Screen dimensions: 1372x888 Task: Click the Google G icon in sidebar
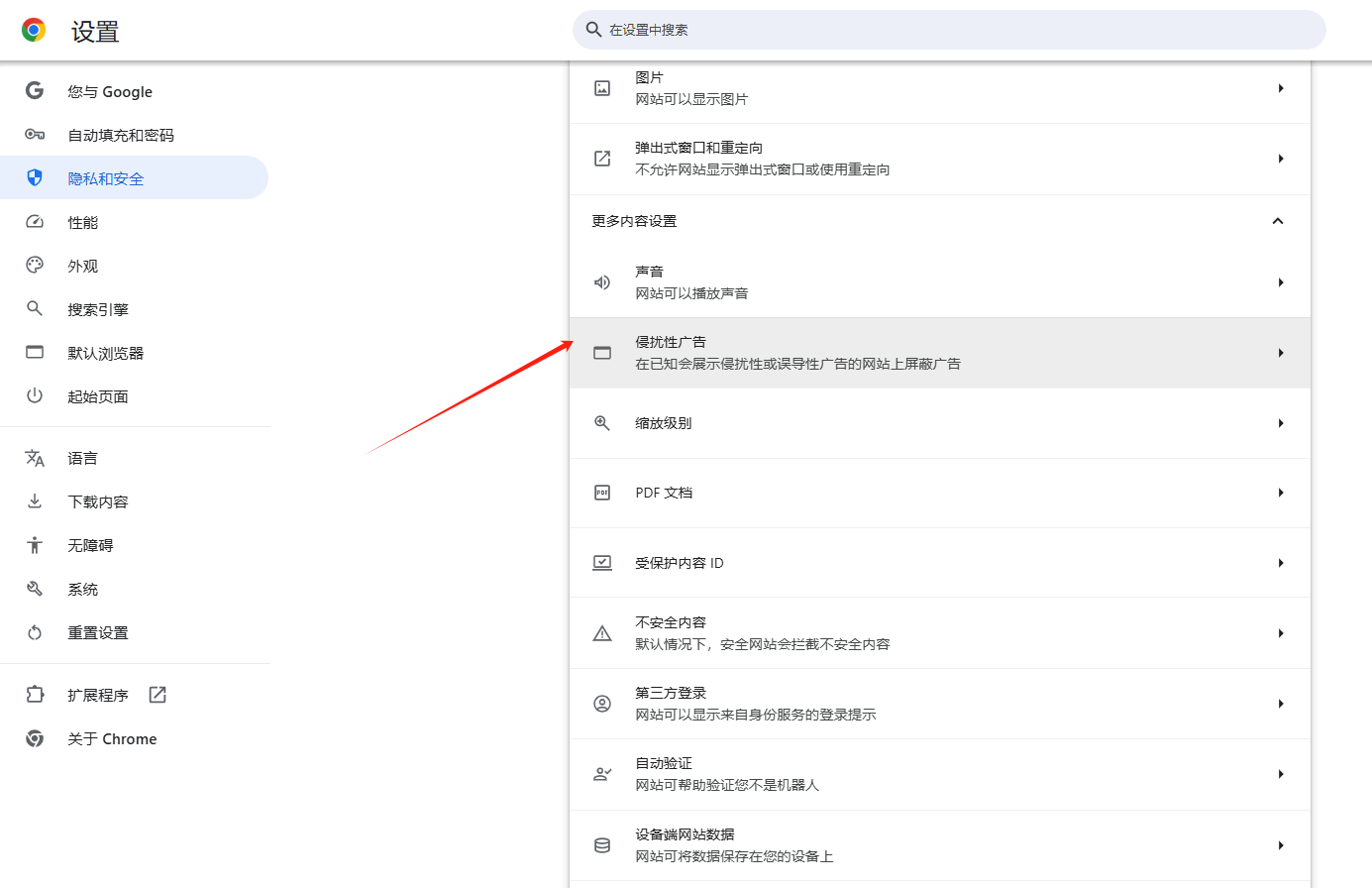[x=35, y=91]
